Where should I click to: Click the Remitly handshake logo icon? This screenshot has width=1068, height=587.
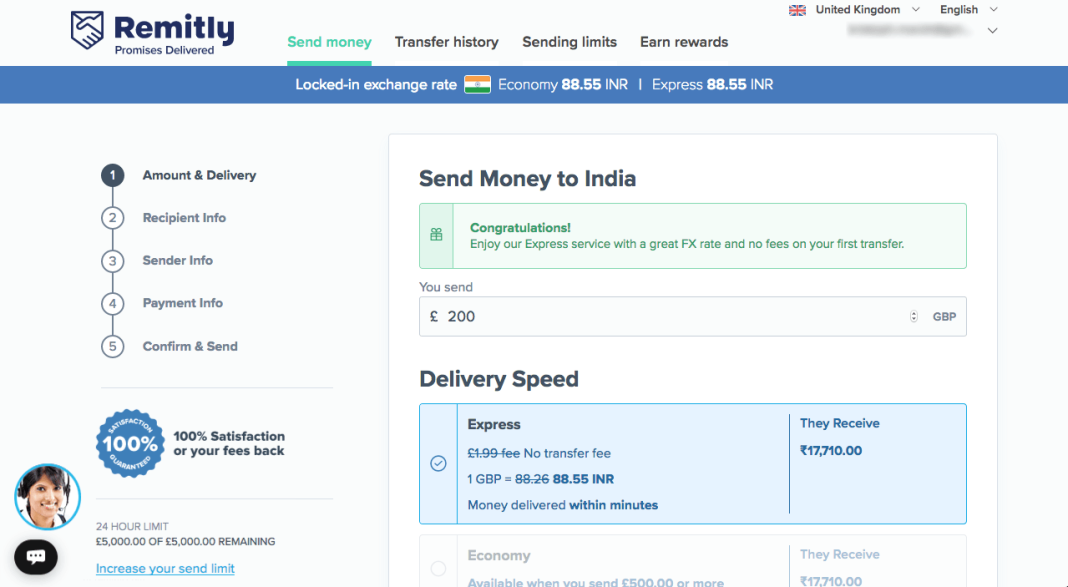88,30
